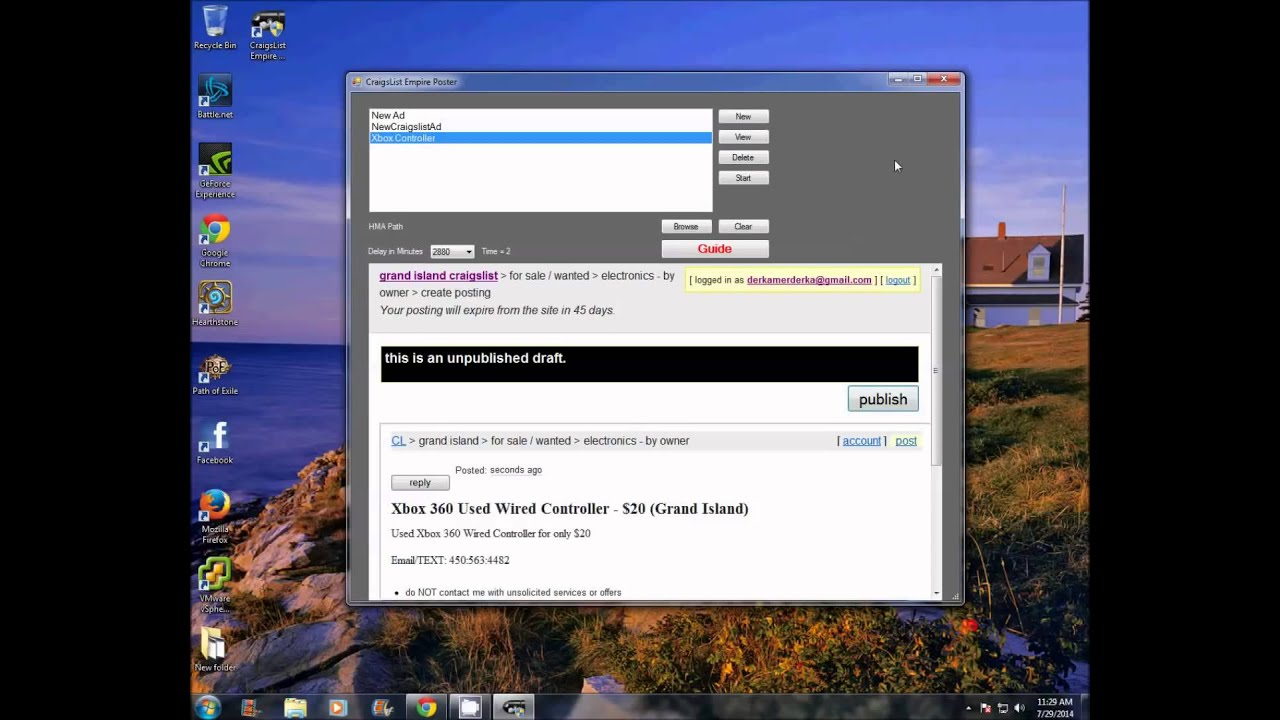1280x720 pixels.
Task: Click the New button
Action: (x=743, y=116)
